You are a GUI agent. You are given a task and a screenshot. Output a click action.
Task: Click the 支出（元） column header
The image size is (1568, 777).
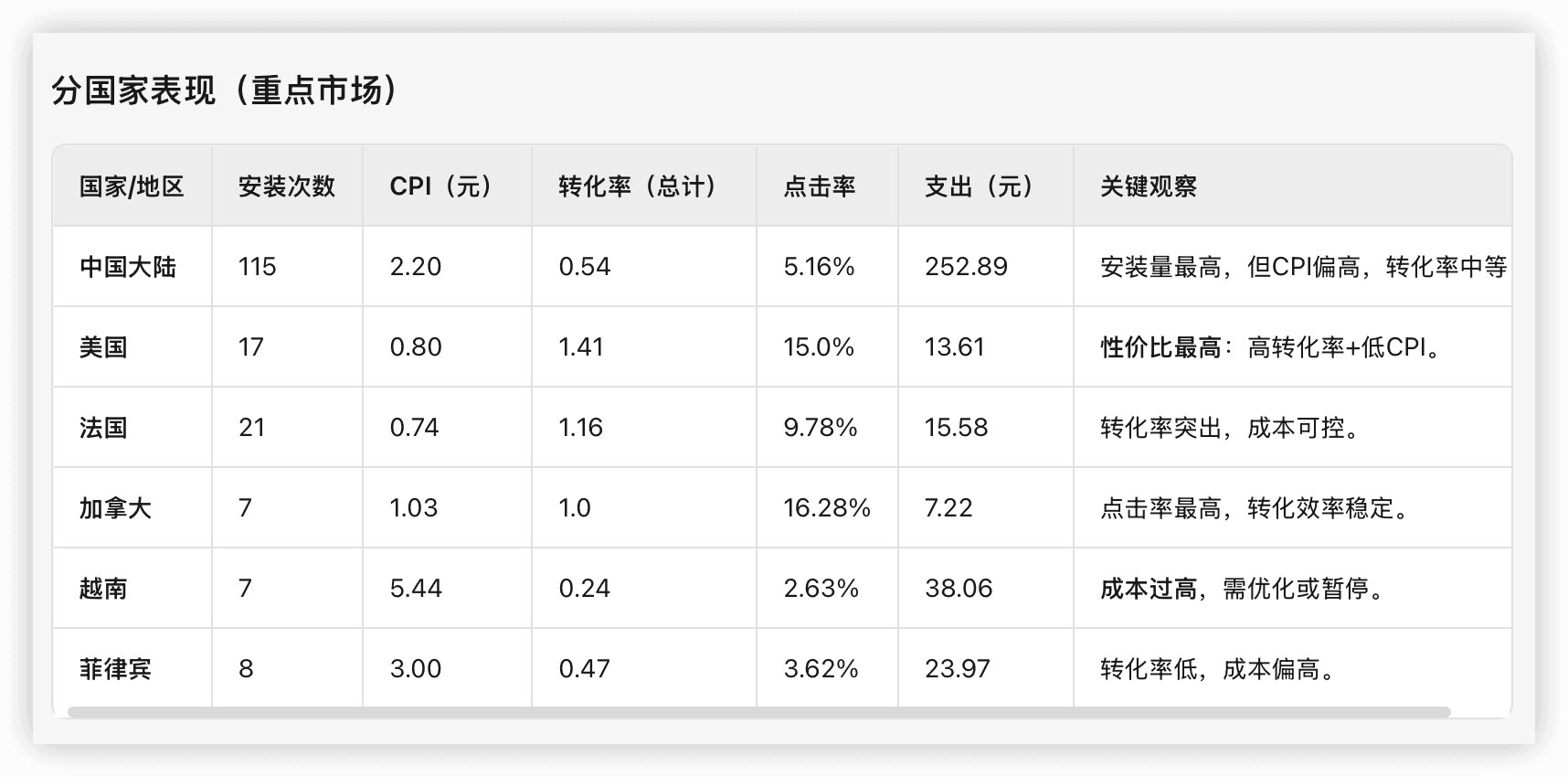[981, 186]
